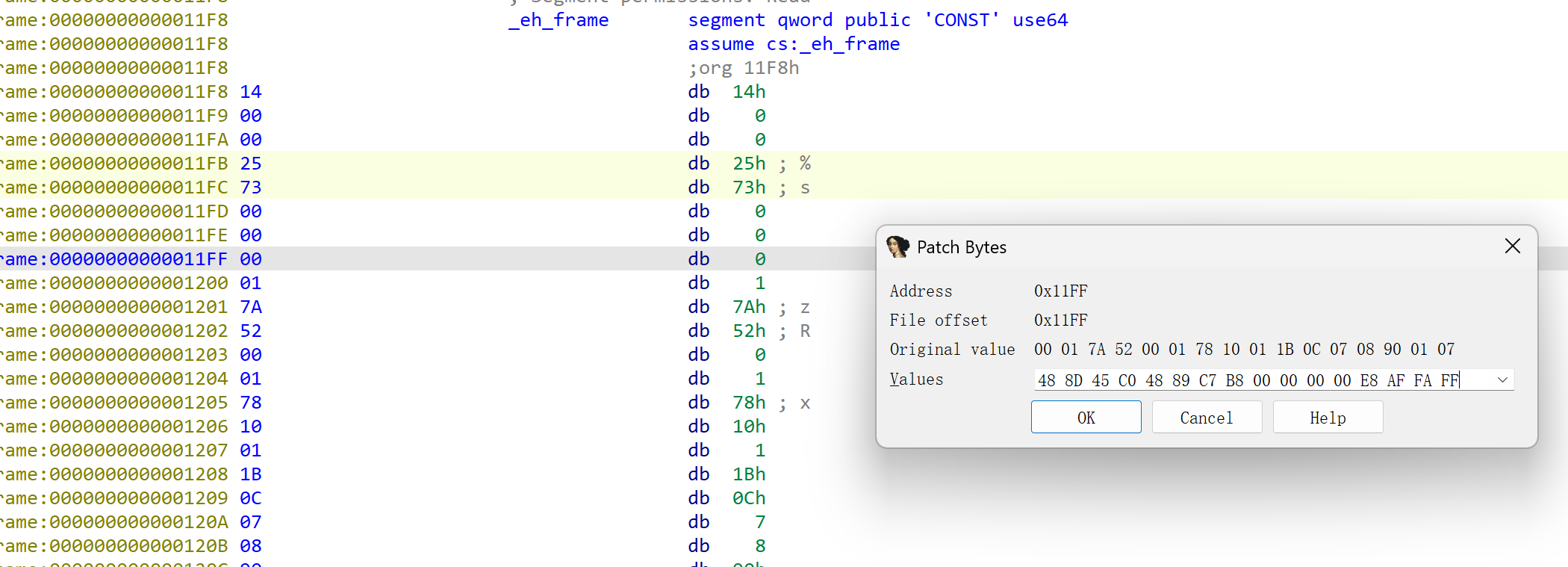Click the 'assume cs:_eh_frame' directive
The height and width of the screenshot is (567, 1568).
[793, 44]
